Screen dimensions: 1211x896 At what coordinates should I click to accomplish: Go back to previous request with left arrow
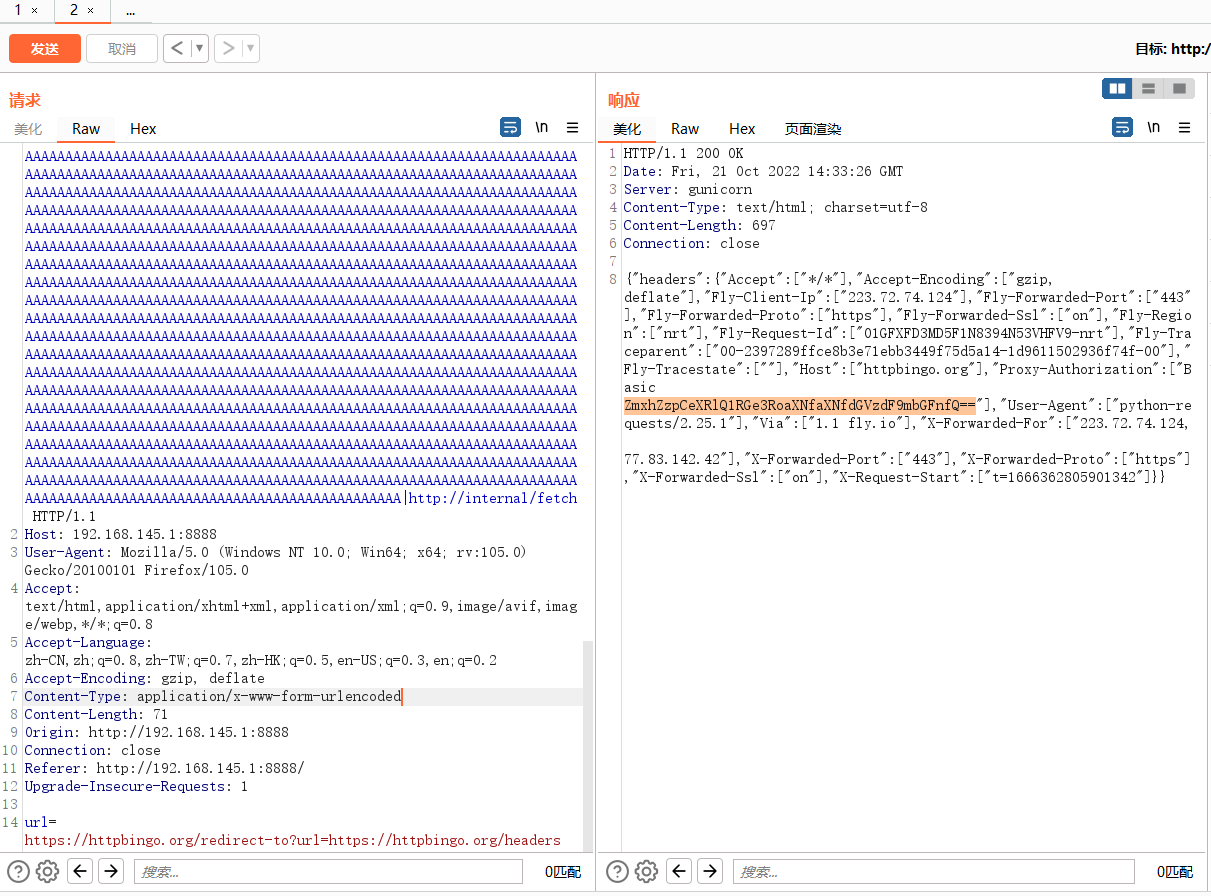click(177, 48)
